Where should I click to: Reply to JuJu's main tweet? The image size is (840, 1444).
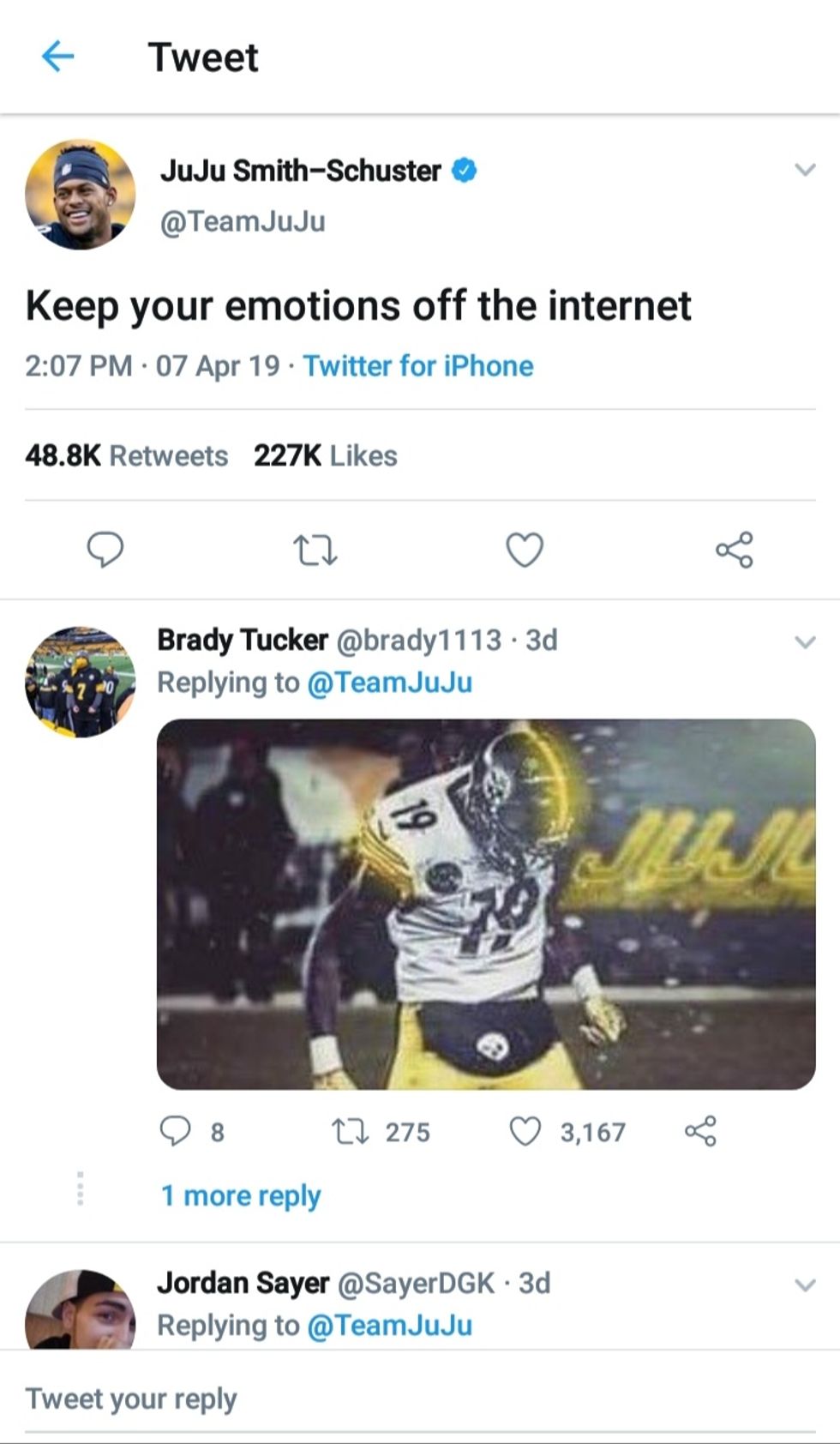[x=105, y=549]
